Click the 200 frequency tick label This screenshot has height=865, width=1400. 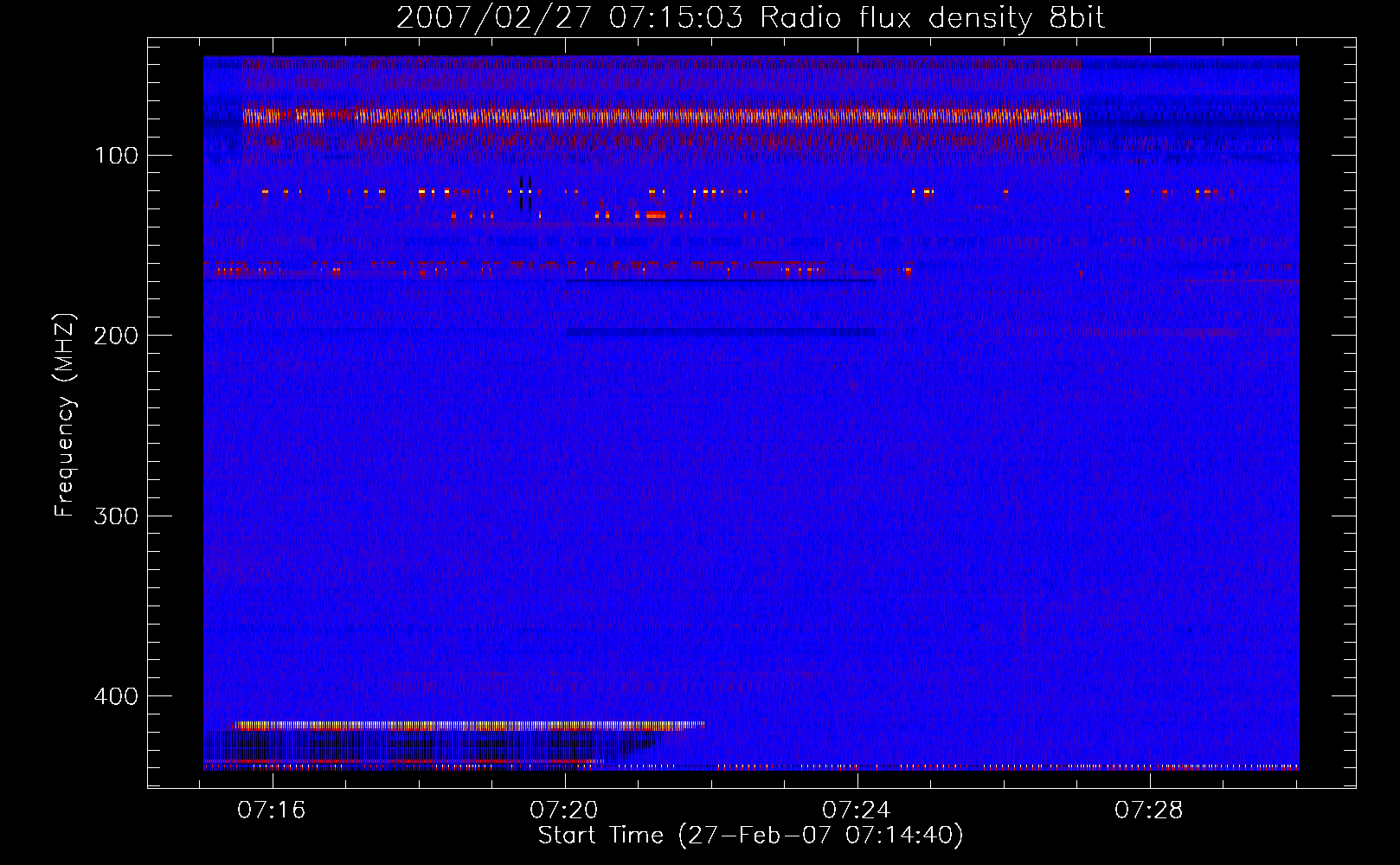click(x=116, y=336)
